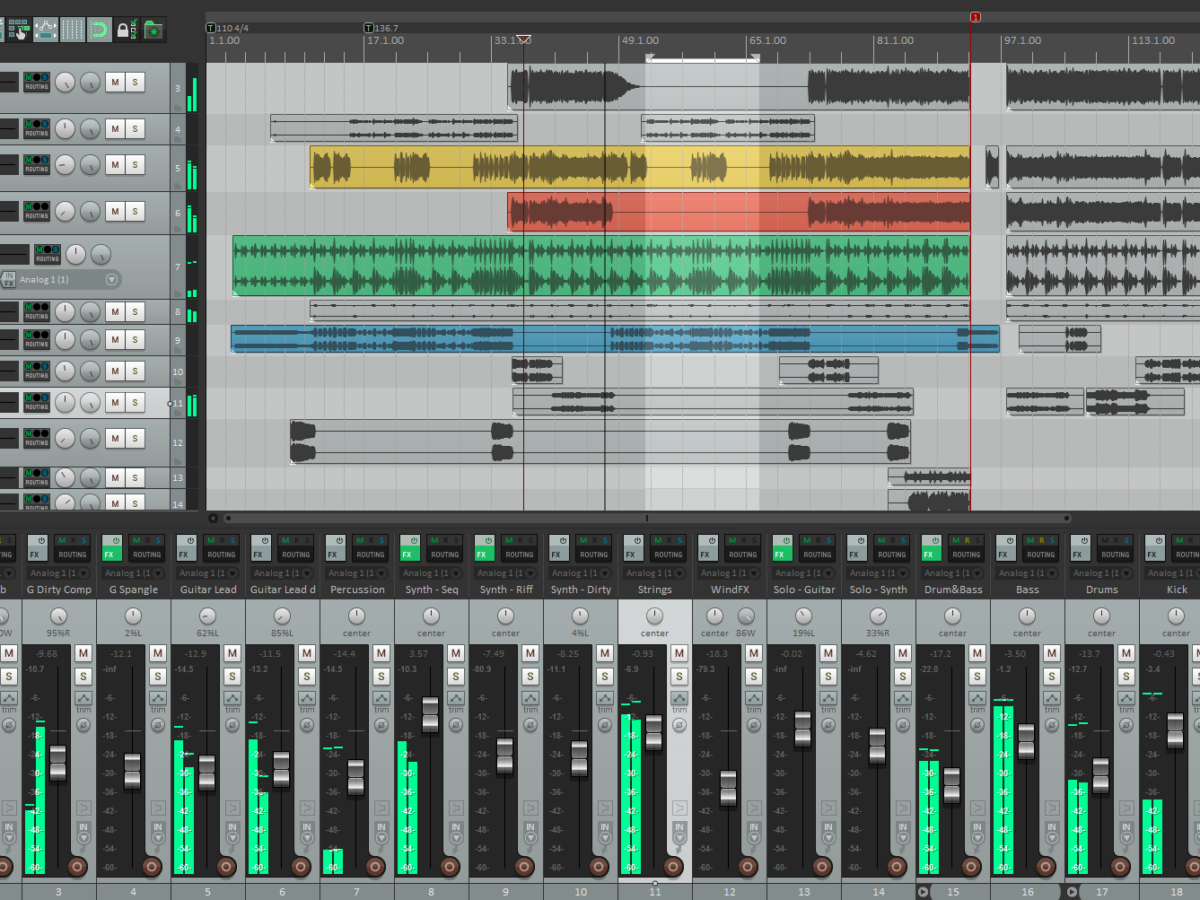Select the Strings channel name label
Viewport: 1200px width, 900px height.
click(x=655, y=590)
